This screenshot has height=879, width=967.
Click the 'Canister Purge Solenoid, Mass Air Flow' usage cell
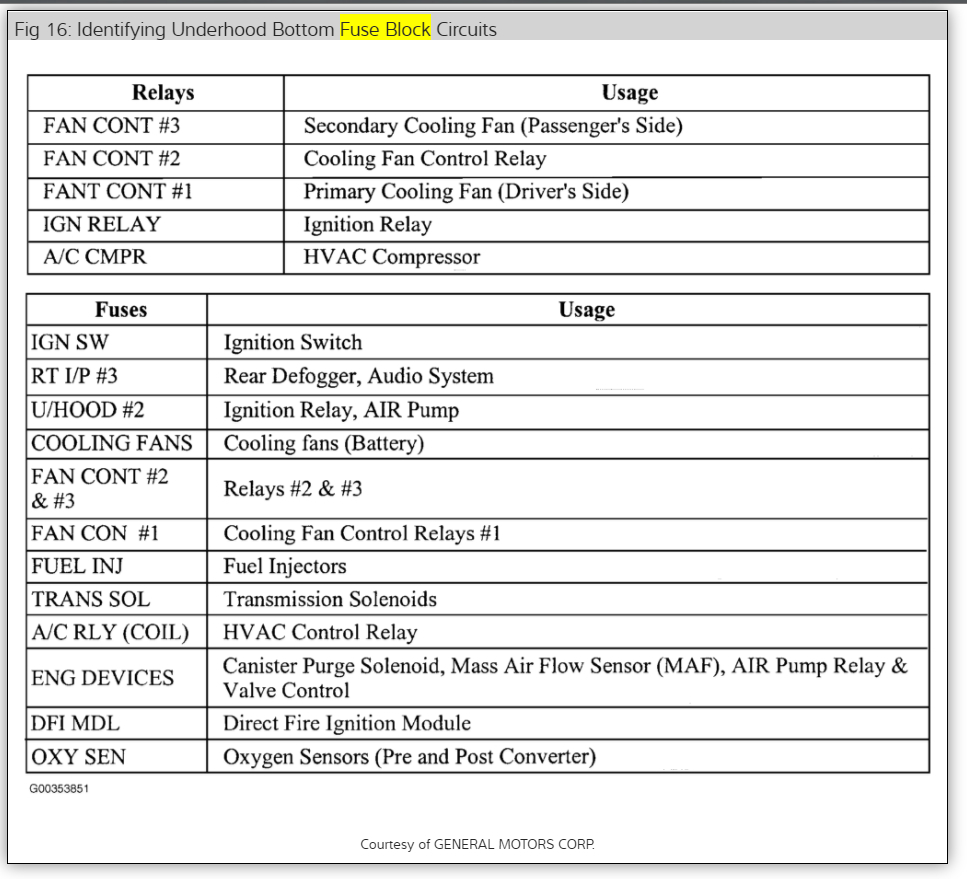coord(568,678)
